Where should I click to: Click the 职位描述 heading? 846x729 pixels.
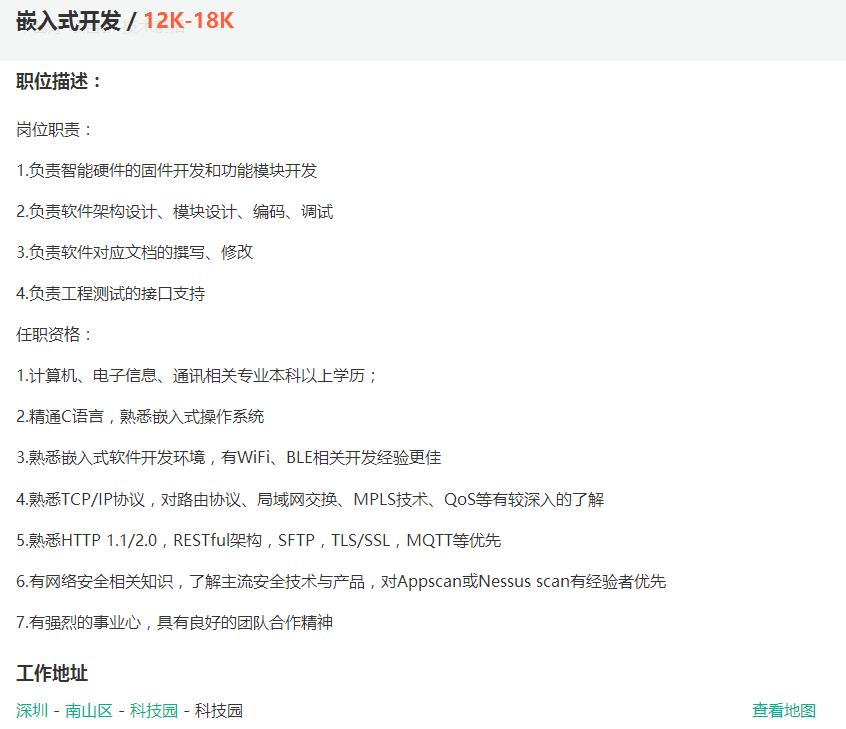tap(58, 81)
